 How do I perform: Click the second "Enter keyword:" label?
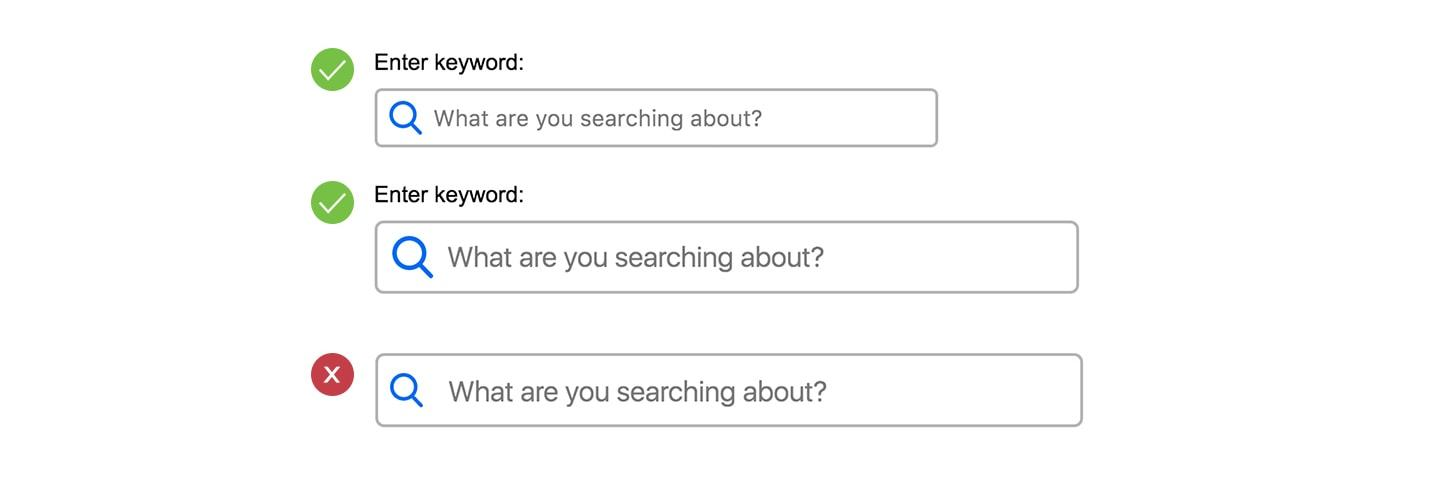click(x=448, y=195)
